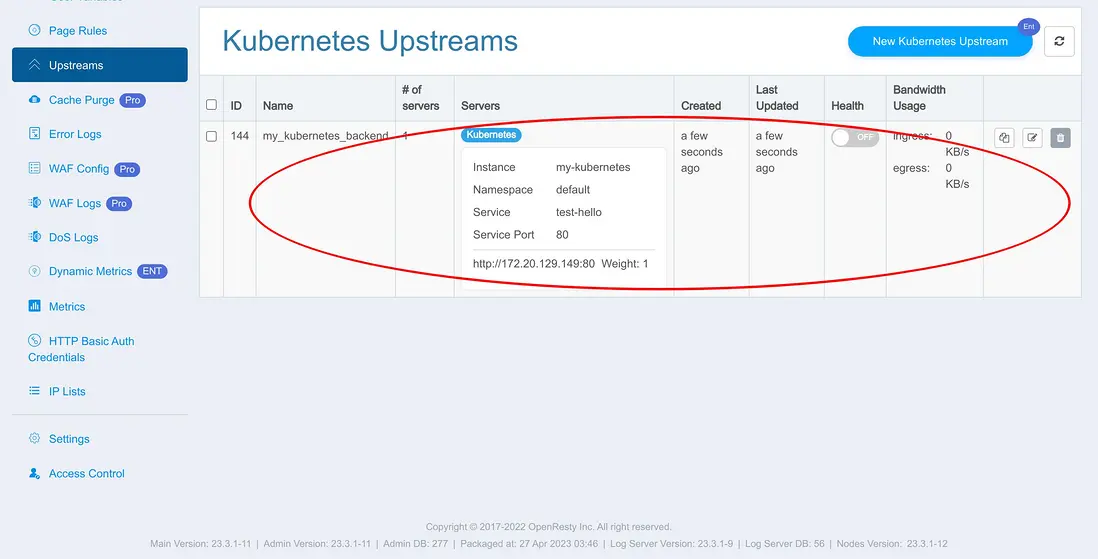Click the Kubernetes Upstreams page title
Viewport: 1098px width, 559px height.
tap(370, 41)
